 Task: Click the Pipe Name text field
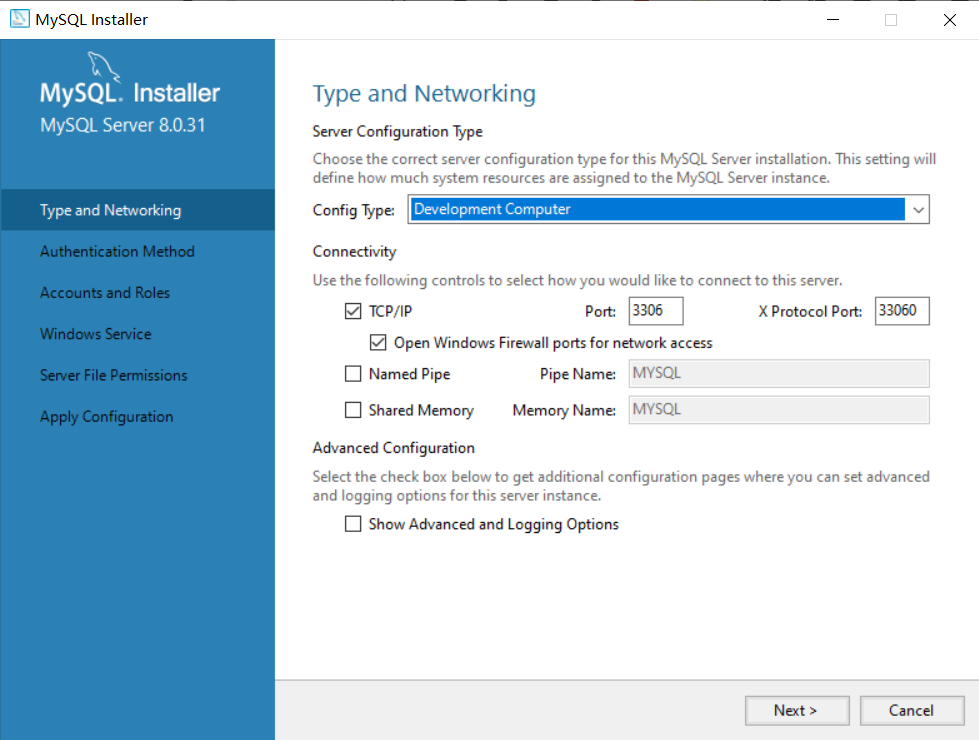(778, 373)
